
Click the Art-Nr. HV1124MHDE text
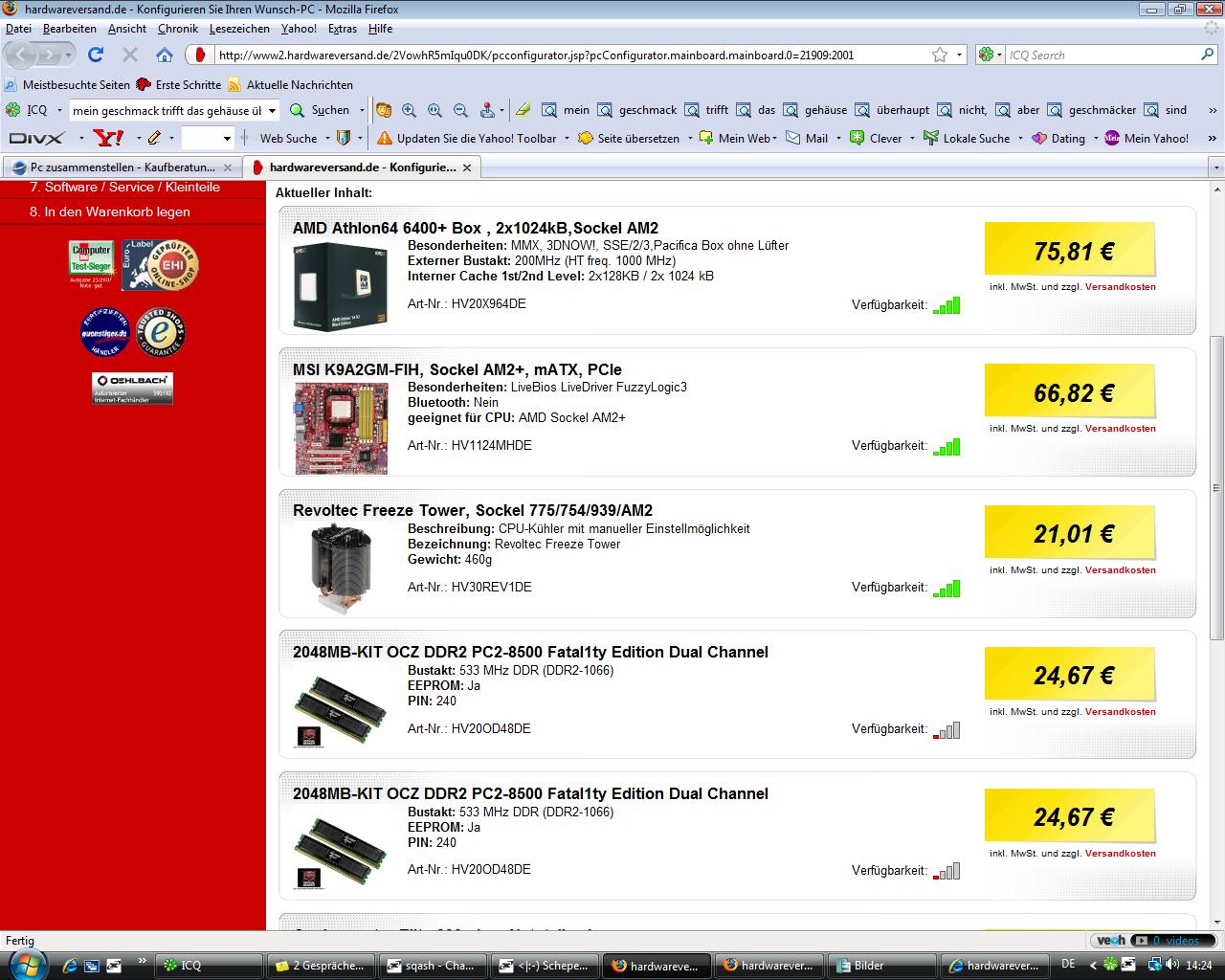[x=469, y=445]
